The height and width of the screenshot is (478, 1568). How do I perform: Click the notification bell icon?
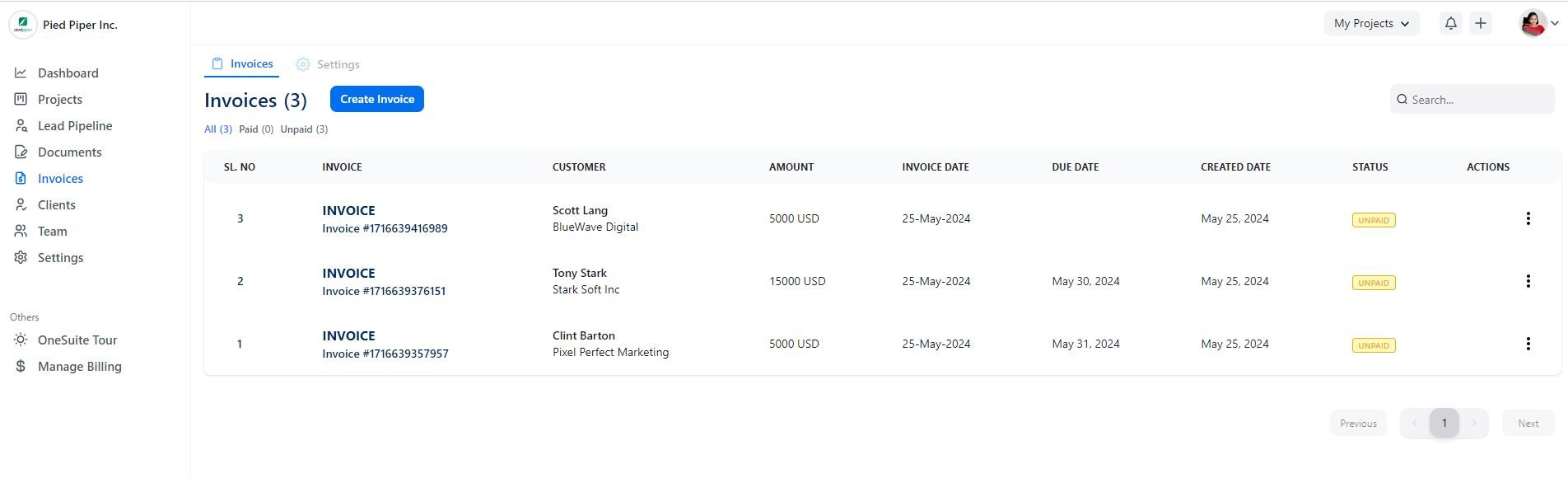click(1450, 24)
